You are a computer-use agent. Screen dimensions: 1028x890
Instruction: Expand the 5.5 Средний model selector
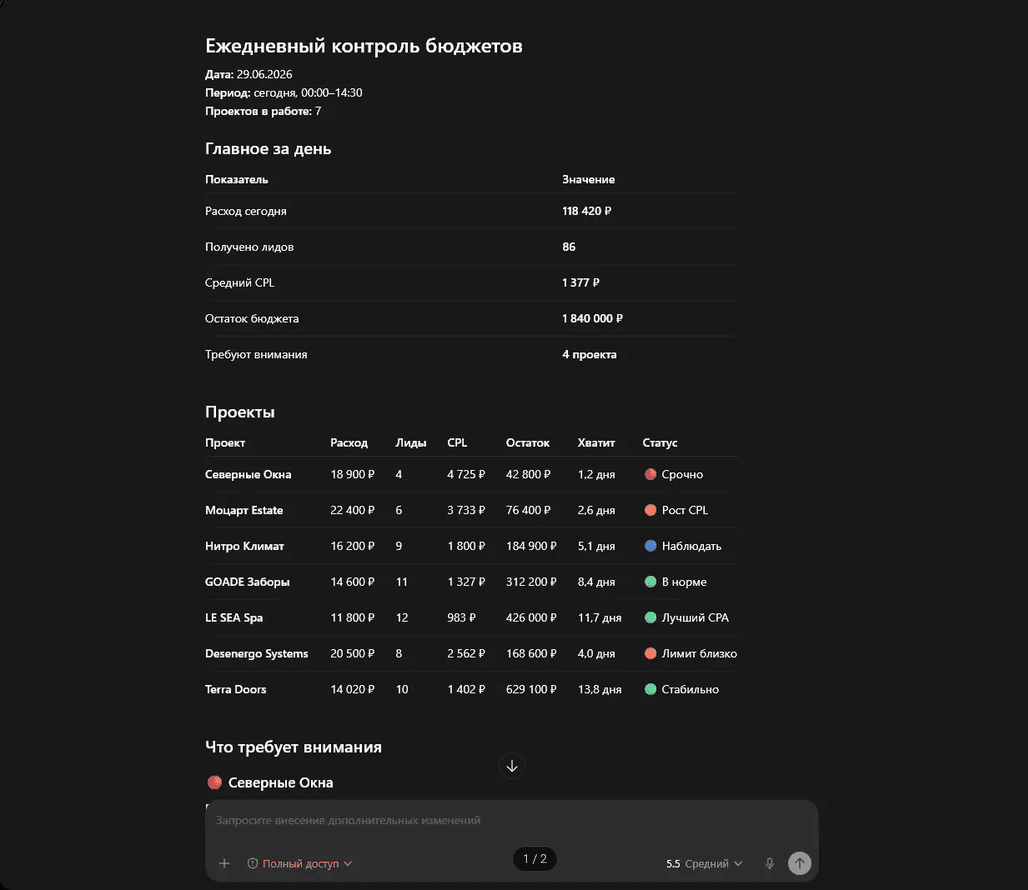tap(704, 863)
